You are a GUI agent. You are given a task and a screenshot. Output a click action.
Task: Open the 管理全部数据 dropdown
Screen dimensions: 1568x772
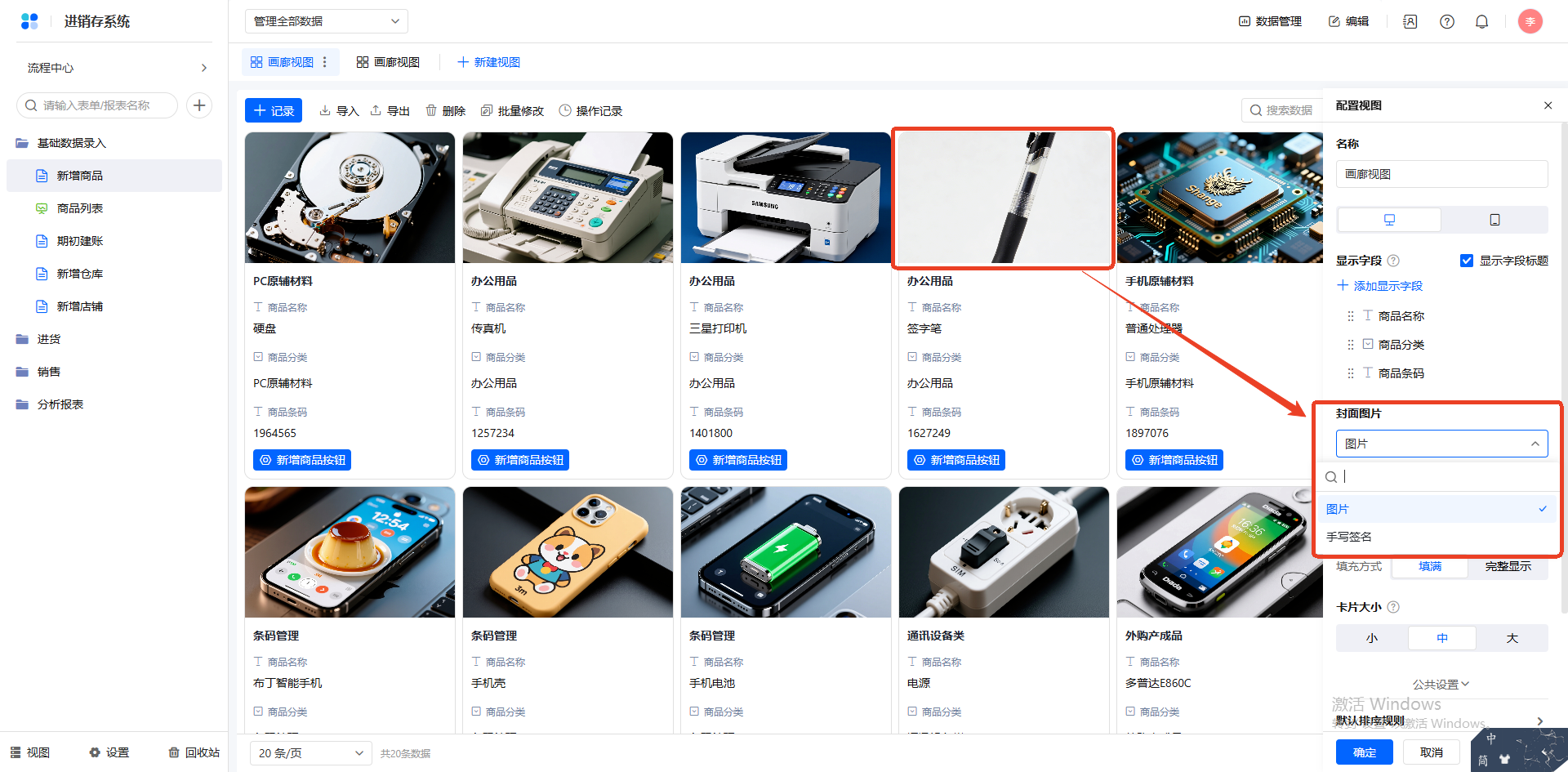click(326, 21)
